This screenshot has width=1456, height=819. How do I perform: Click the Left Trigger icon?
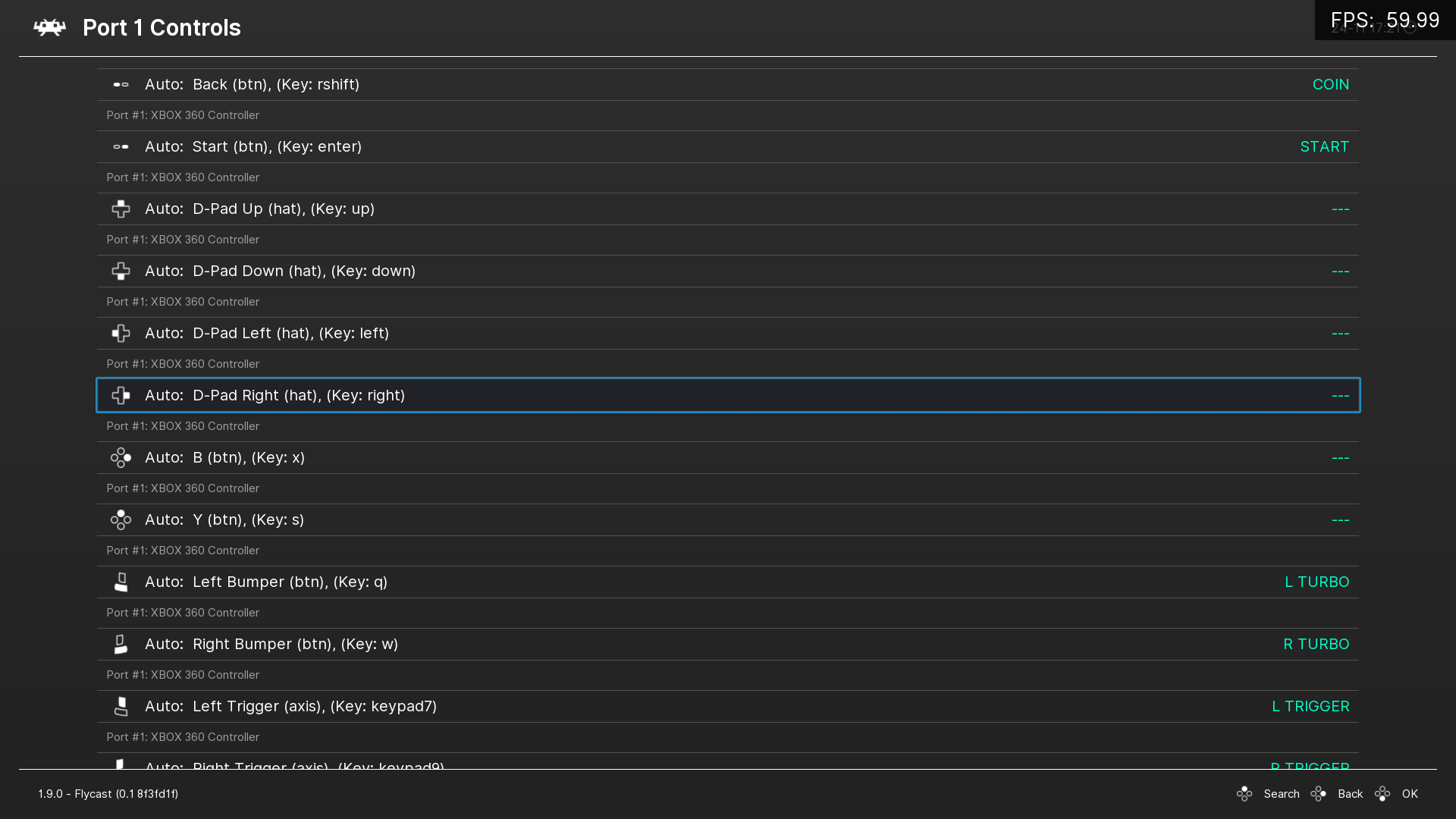pyautogui.click(x=121, y=706)
